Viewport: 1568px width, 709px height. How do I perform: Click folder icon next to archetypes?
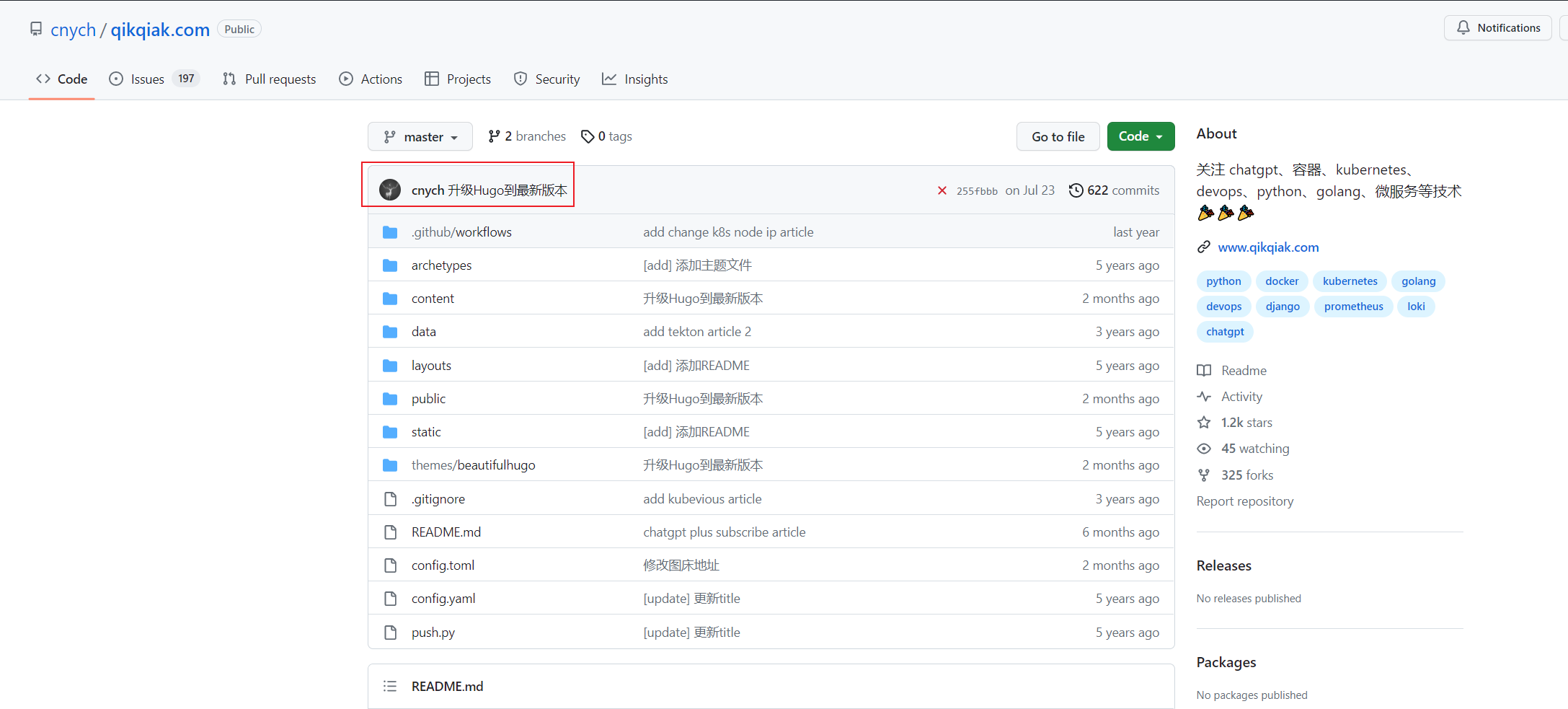tap(390, 265)
